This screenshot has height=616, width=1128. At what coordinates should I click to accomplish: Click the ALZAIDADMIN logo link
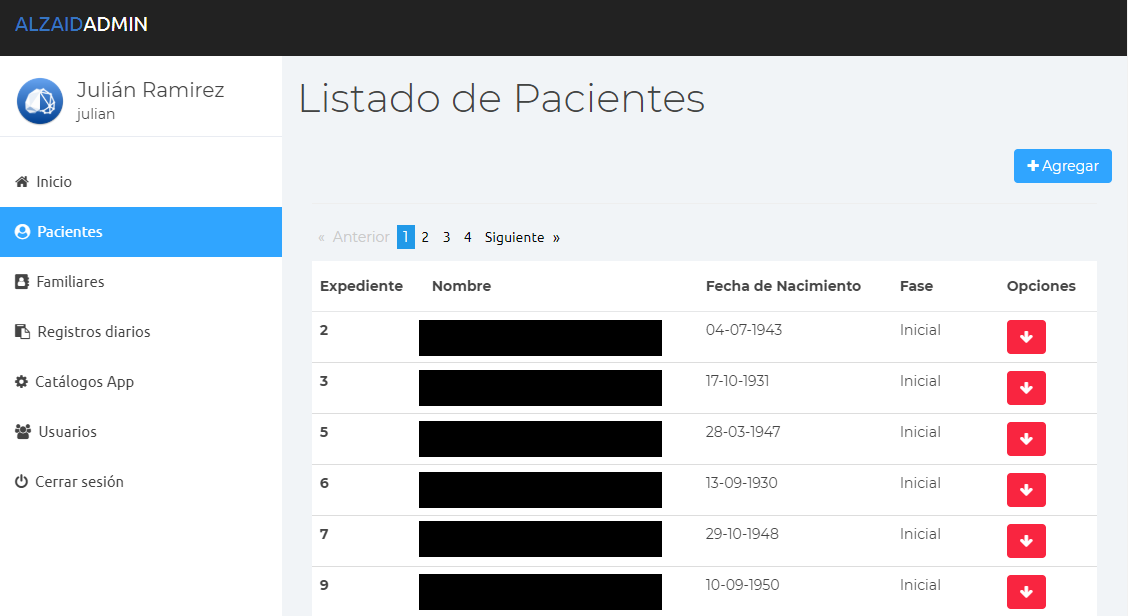point(81,24)
